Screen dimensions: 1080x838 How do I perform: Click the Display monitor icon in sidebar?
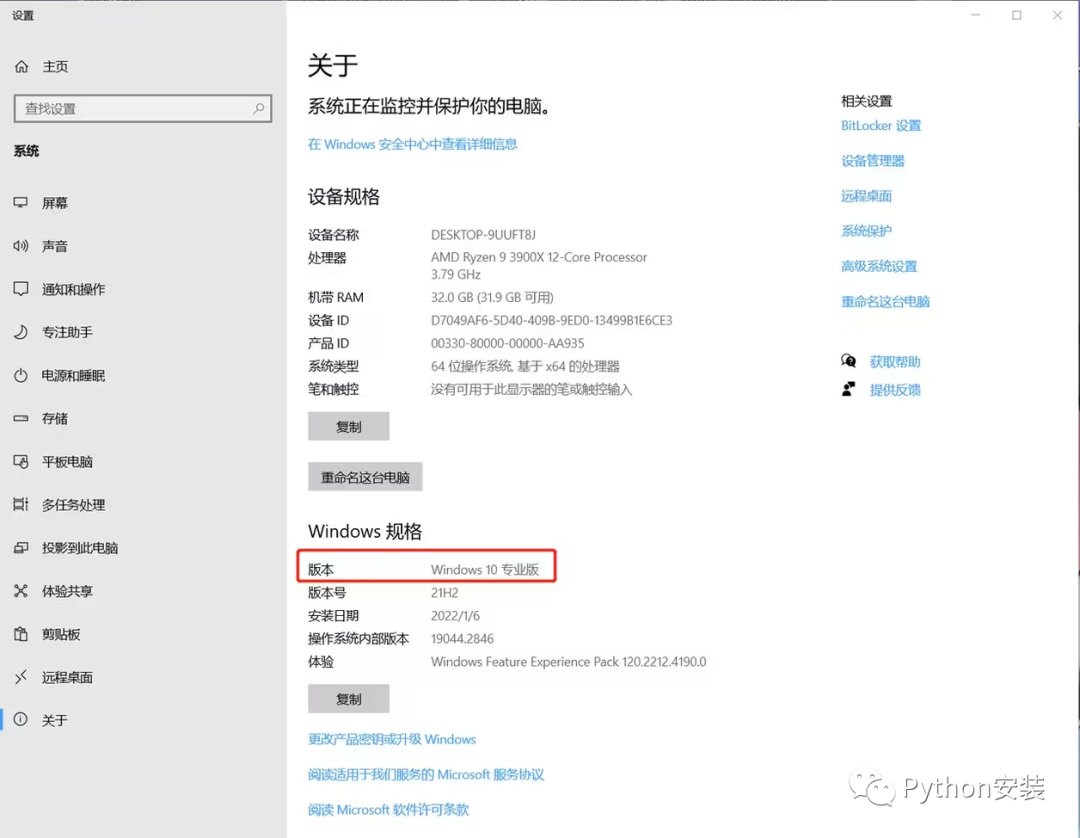(21, 202)
